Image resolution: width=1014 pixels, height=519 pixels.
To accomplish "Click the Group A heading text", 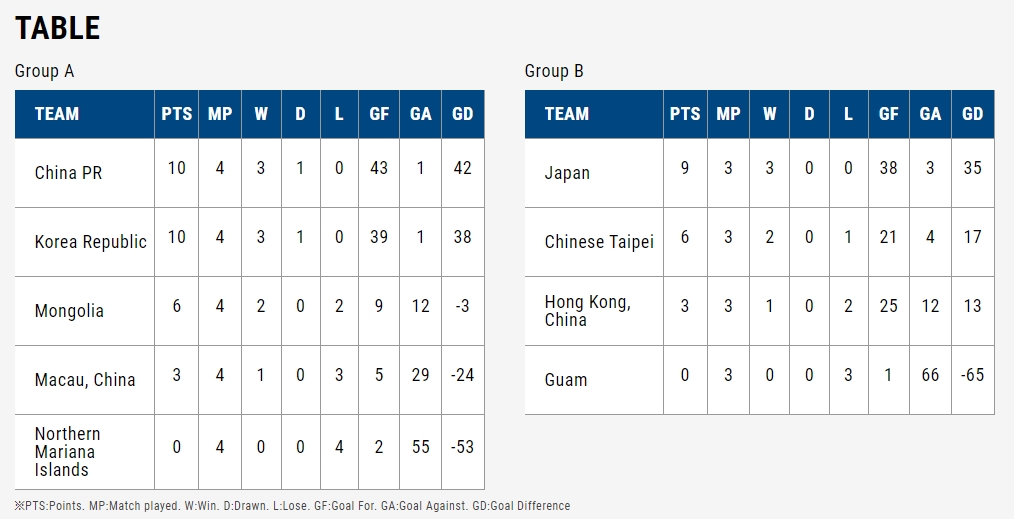I will [x=45, y=71].
